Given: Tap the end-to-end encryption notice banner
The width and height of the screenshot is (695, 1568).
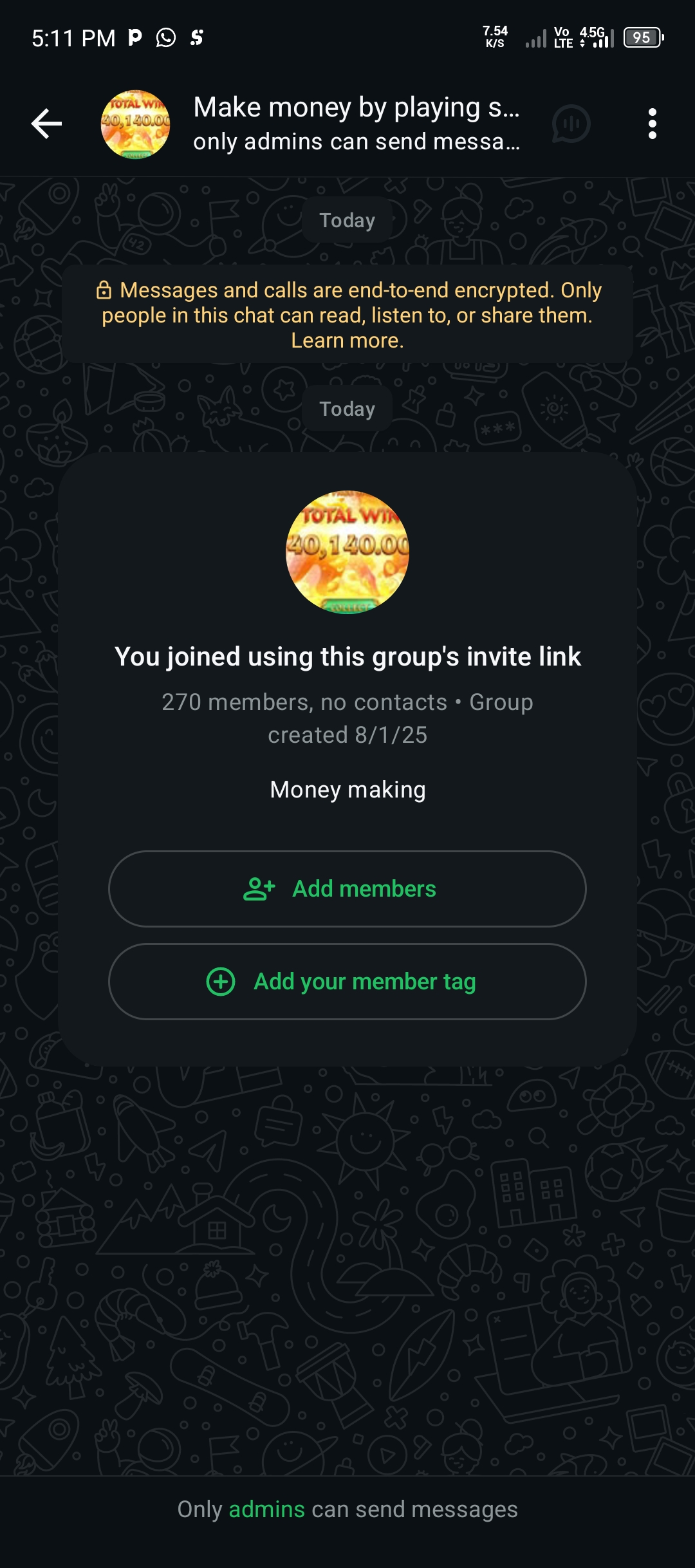Looking at the screenshot, I should 347,314.
